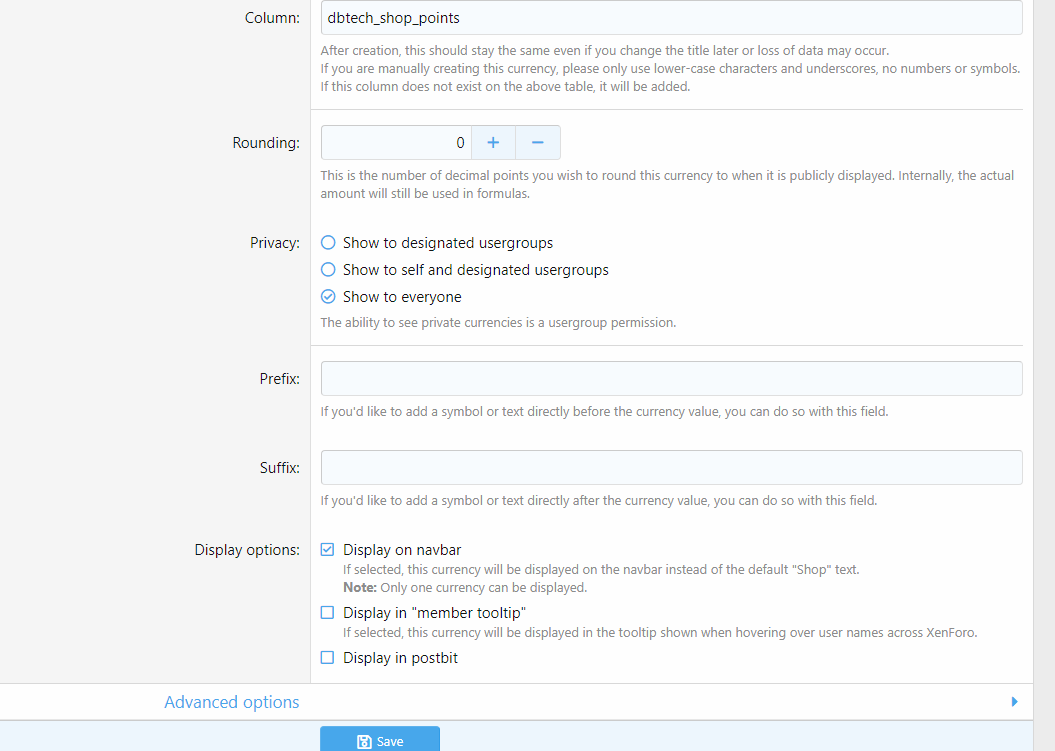The height and width of the screenshot is (751, 1055).
Task: Decrease the Rounding value with minus button
Action: tap(538, 143)
